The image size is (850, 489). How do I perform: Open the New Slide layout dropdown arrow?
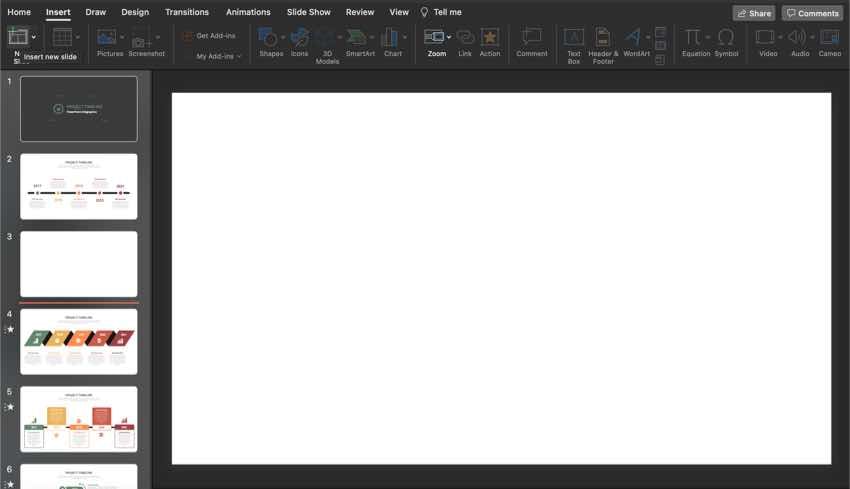pyautogui.click(x=34, y=37)
